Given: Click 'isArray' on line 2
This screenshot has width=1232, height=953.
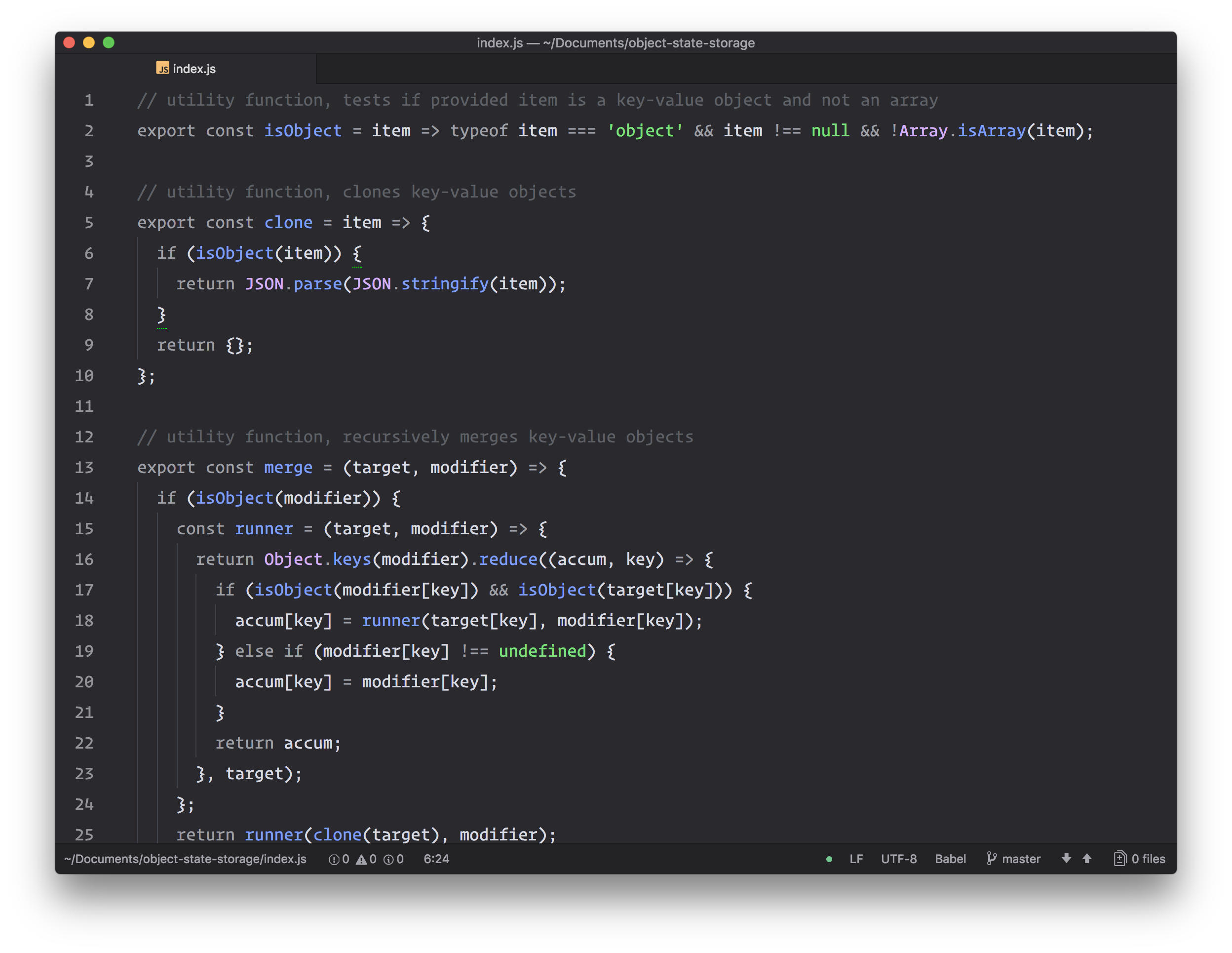Looking at the screenshot, I should click(992, 131).
